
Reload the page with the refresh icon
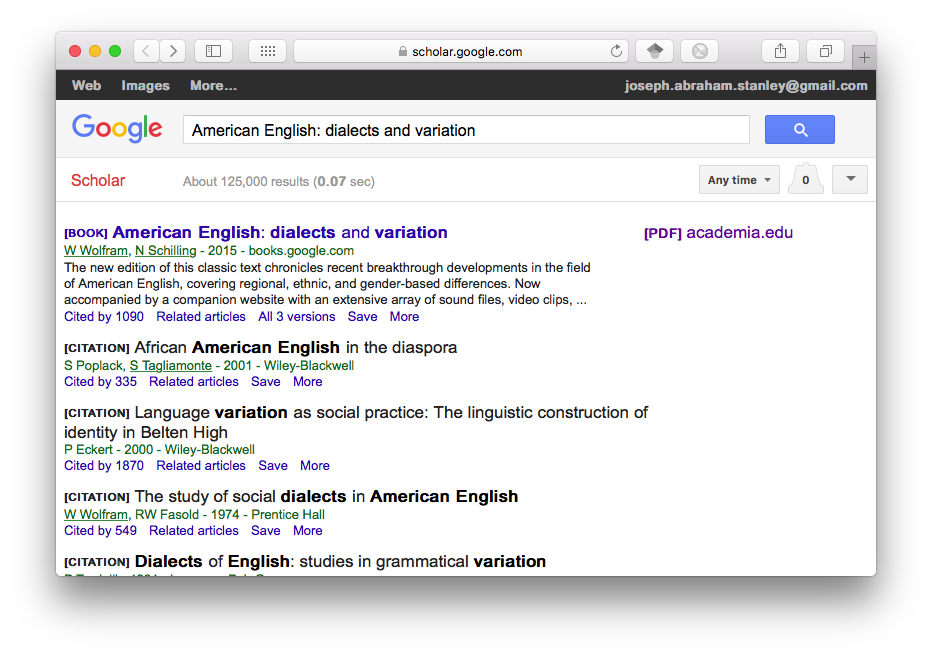pos(616,51)
